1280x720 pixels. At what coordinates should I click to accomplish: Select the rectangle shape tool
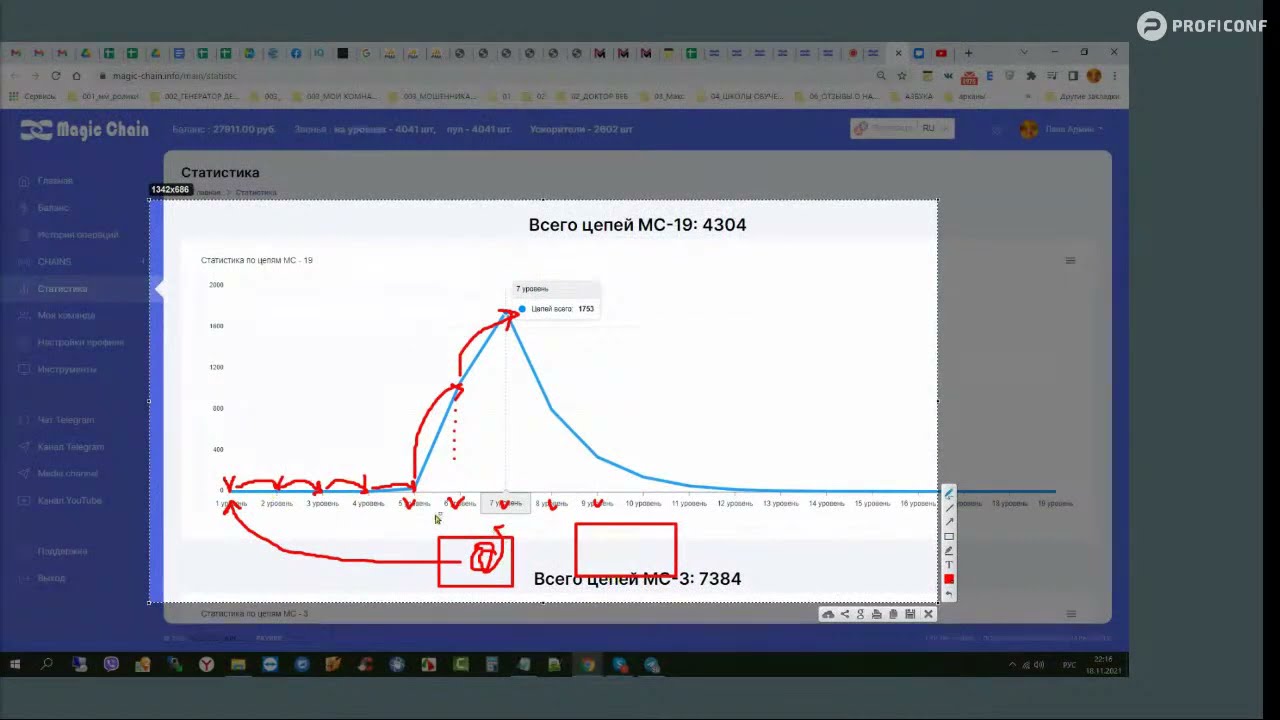coord(949,537)
